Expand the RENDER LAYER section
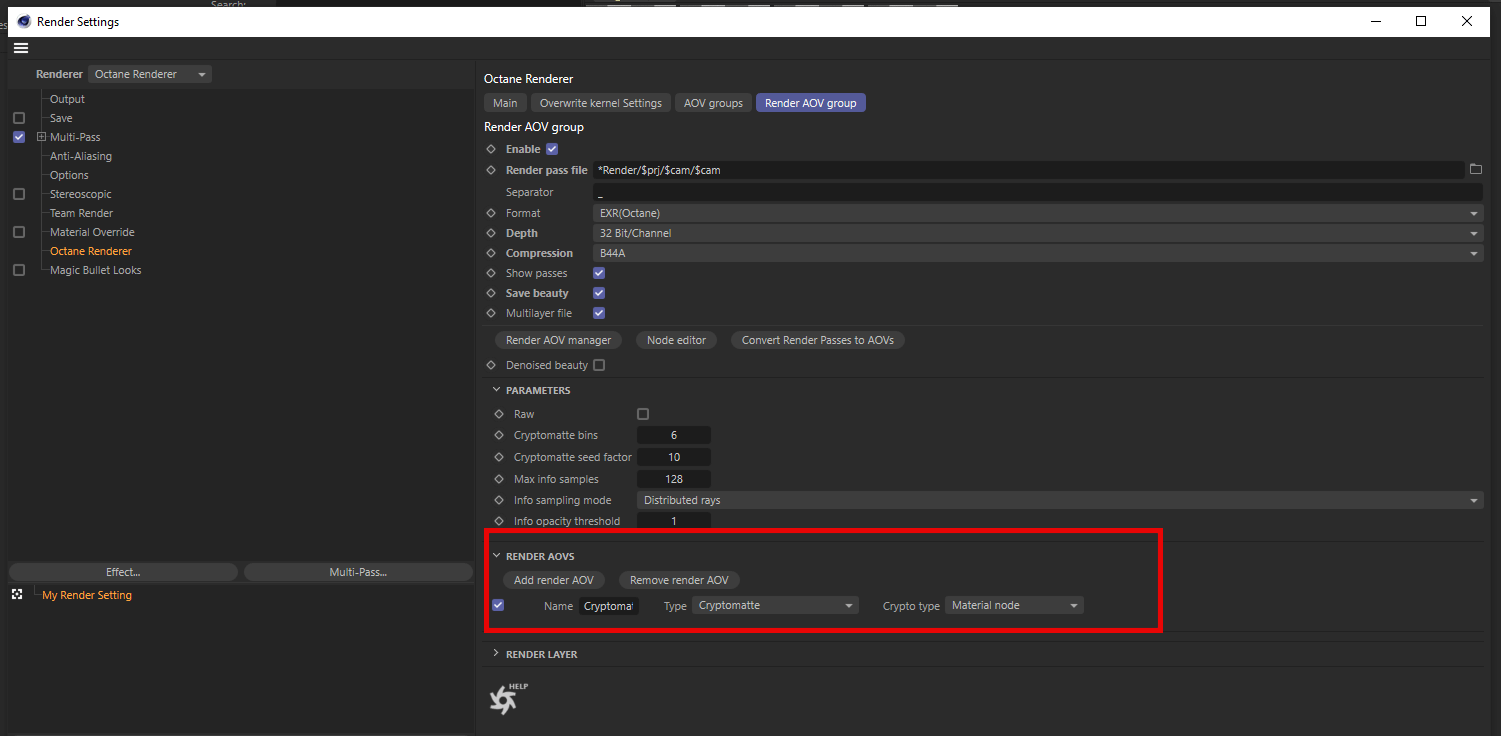The image size is (1501, 736). tap(496, 654)
